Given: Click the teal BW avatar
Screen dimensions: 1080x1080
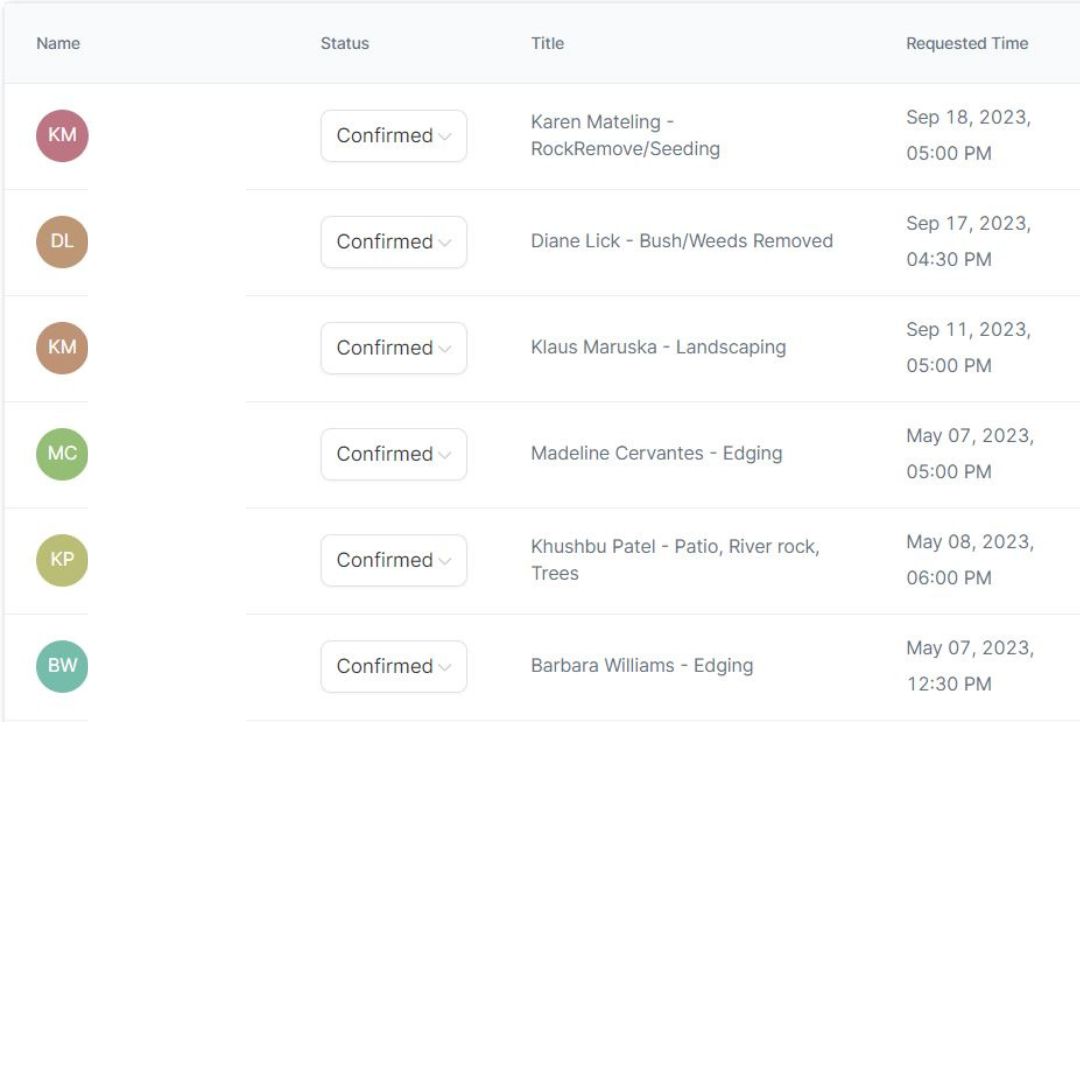Looking at the screenshot, I should point(62,666).
